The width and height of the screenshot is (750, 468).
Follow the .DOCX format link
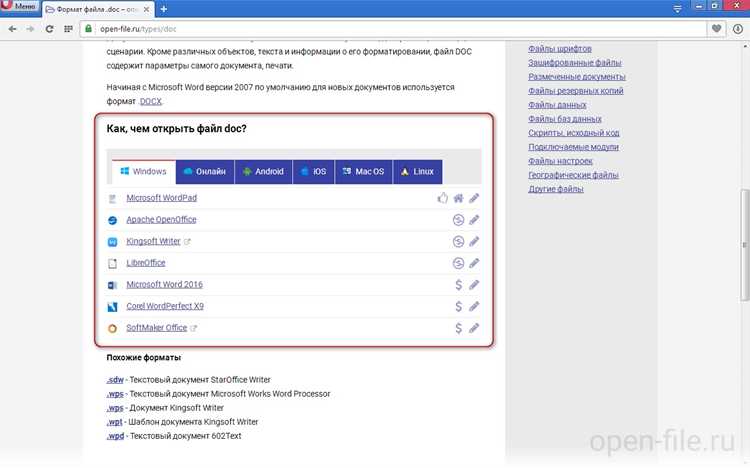click(x=150, y=101)
